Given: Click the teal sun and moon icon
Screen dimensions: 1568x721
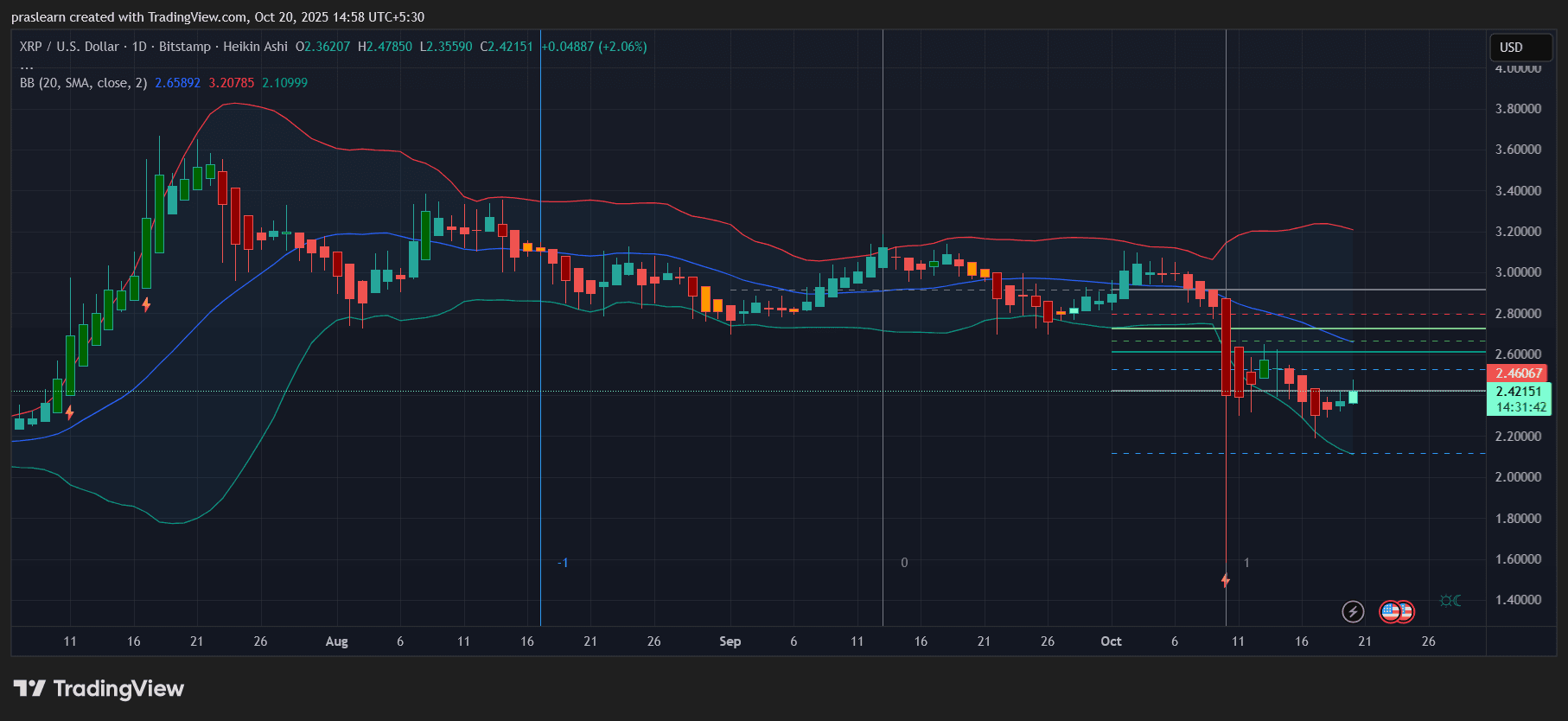Looking at the screenshot, I should [x=1450, y=601].
